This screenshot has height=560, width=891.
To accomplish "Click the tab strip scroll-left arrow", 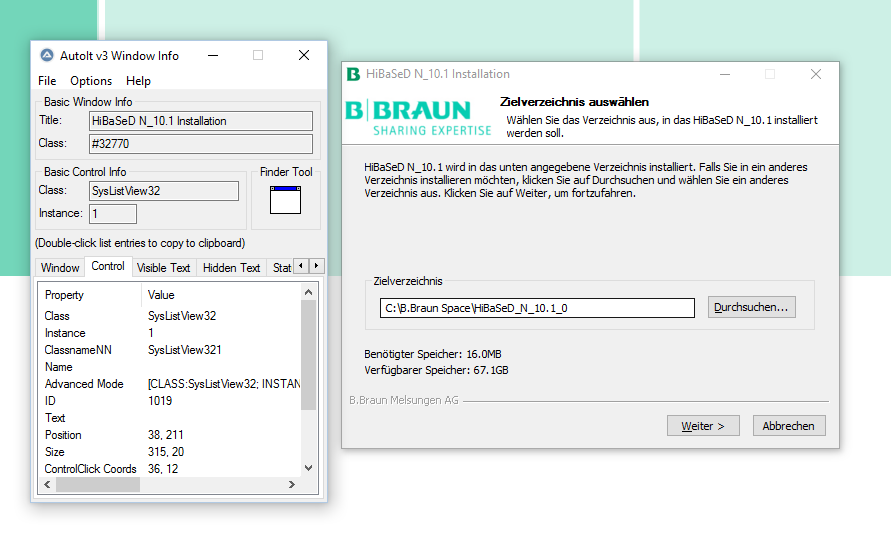I will point(301,266).
